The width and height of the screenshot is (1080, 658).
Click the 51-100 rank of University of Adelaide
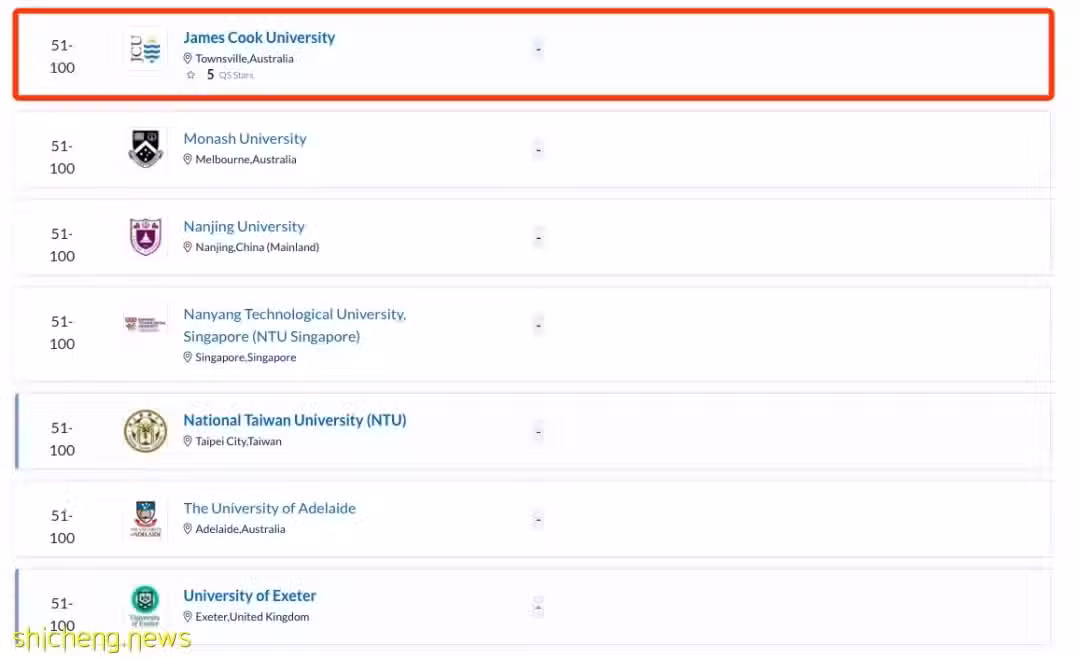pos(62,526)
